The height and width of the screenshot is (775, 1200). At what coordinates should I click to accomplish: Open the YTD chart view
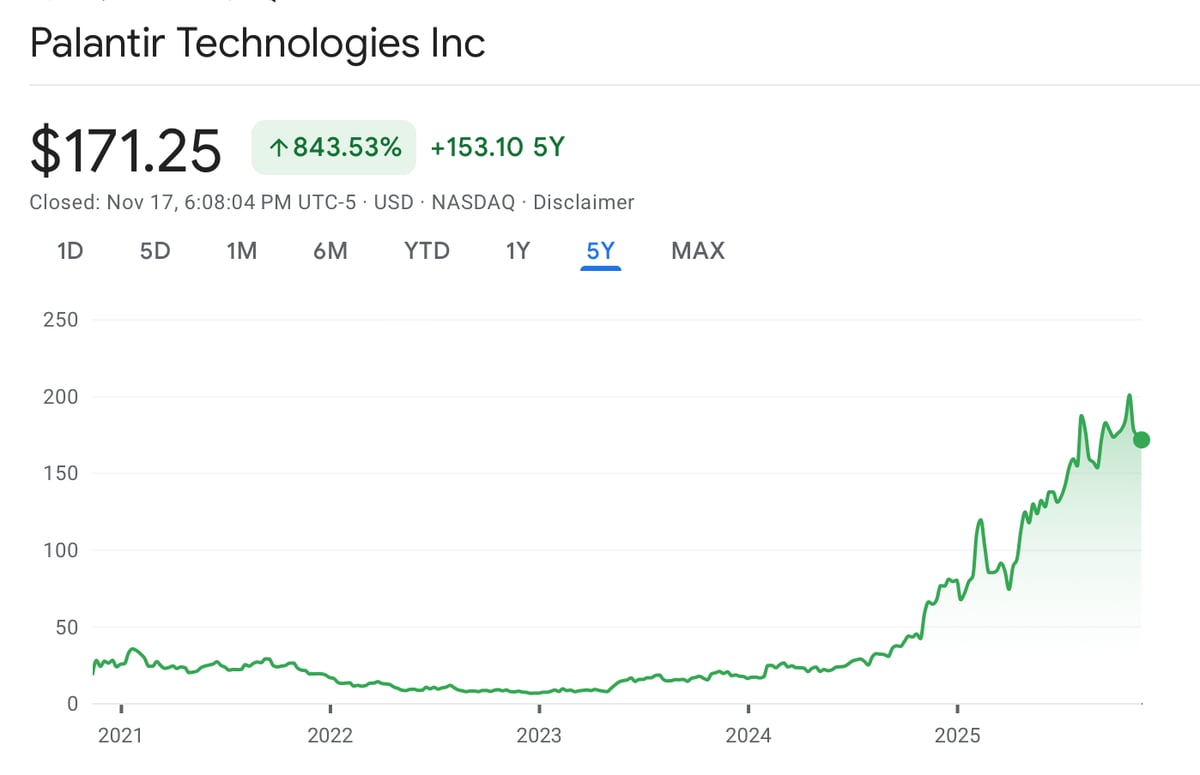pos(427,250)
